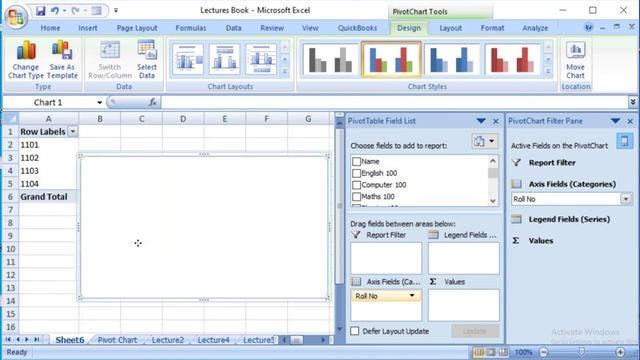Expand the Chart Styles gallery
This screenshot has width=640, height=360.
point(548,72)
